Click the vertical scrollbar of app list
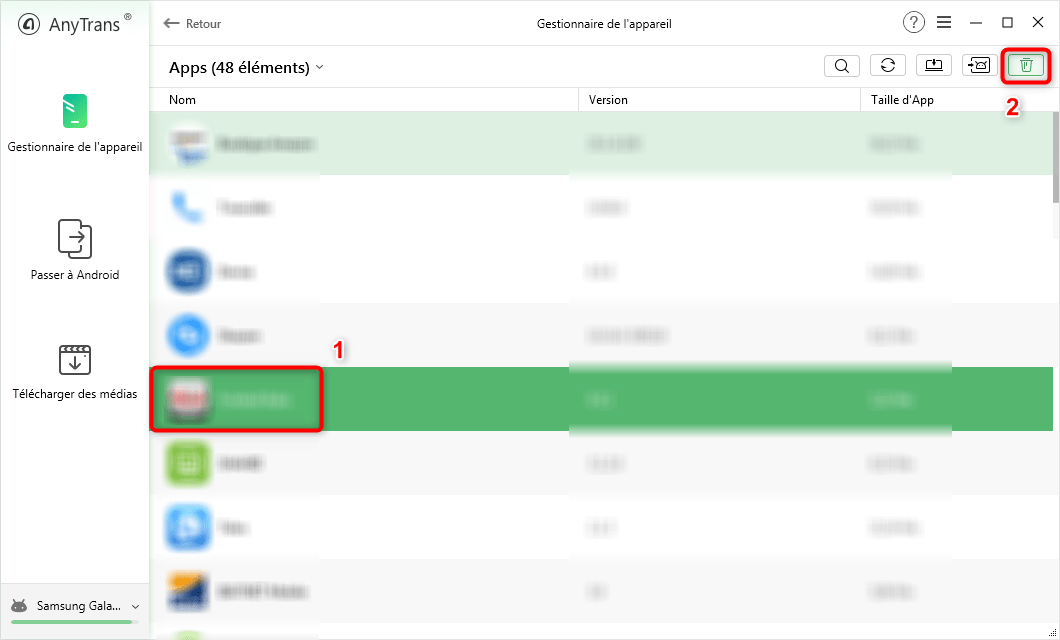 [1056, 157]
